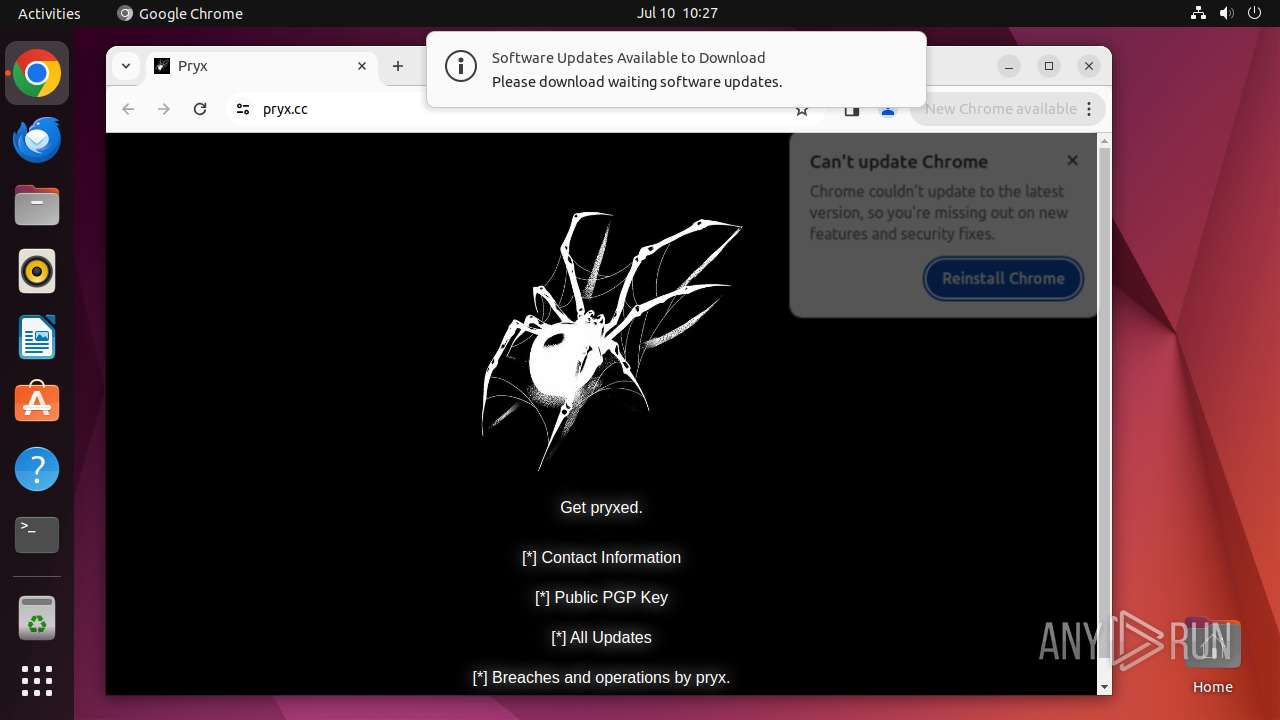
Task: Toggle the Chrome side panel icon
Action: click(x=852, y=110)
